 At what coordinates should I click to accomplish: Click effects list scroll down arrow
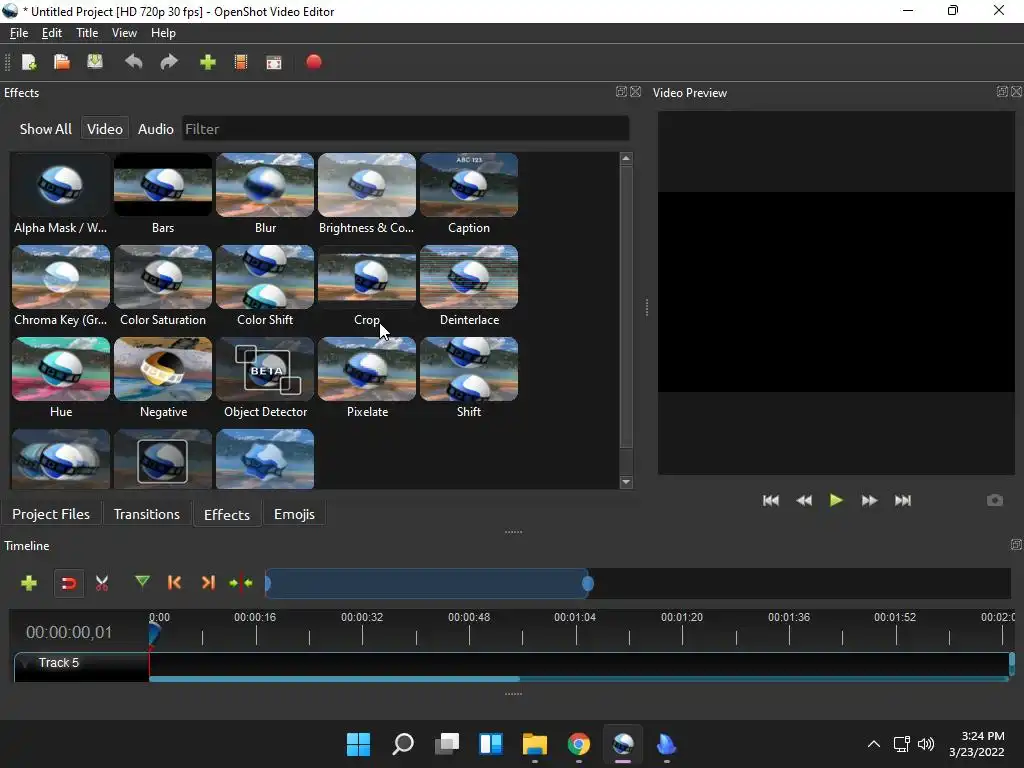626,482
